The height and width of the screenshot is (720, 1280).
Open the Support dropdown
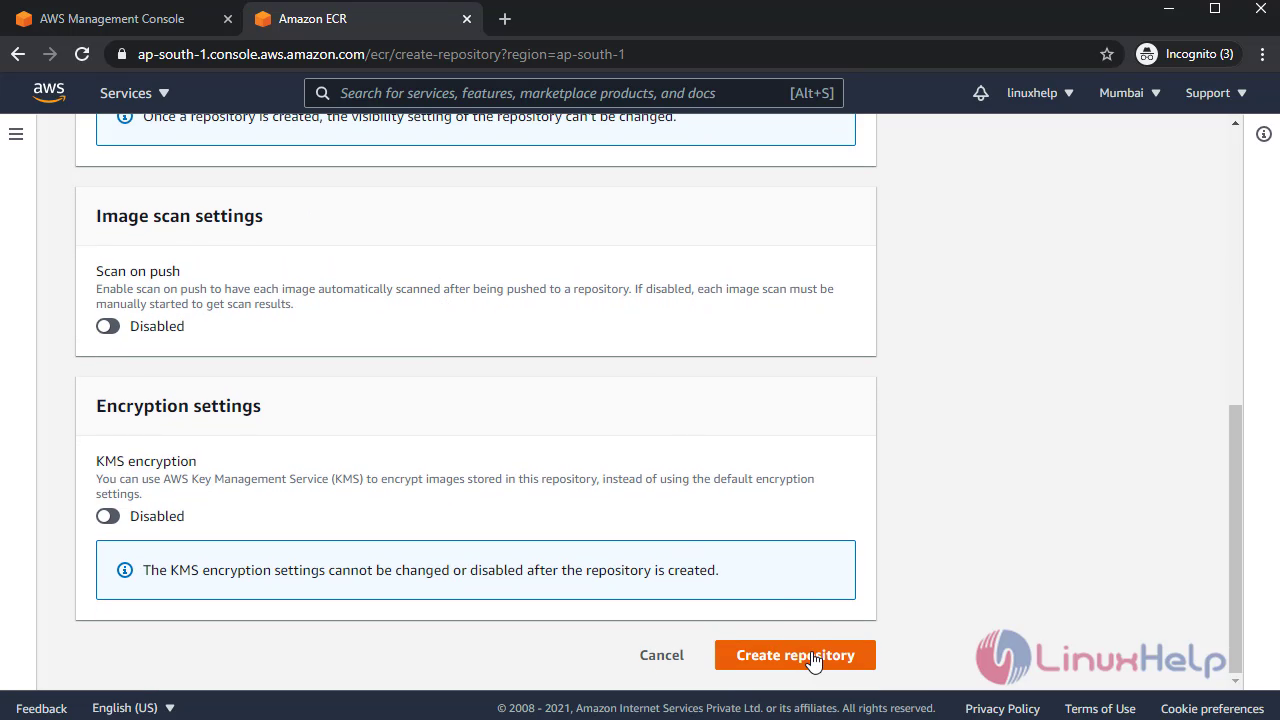pos(1216,93)
